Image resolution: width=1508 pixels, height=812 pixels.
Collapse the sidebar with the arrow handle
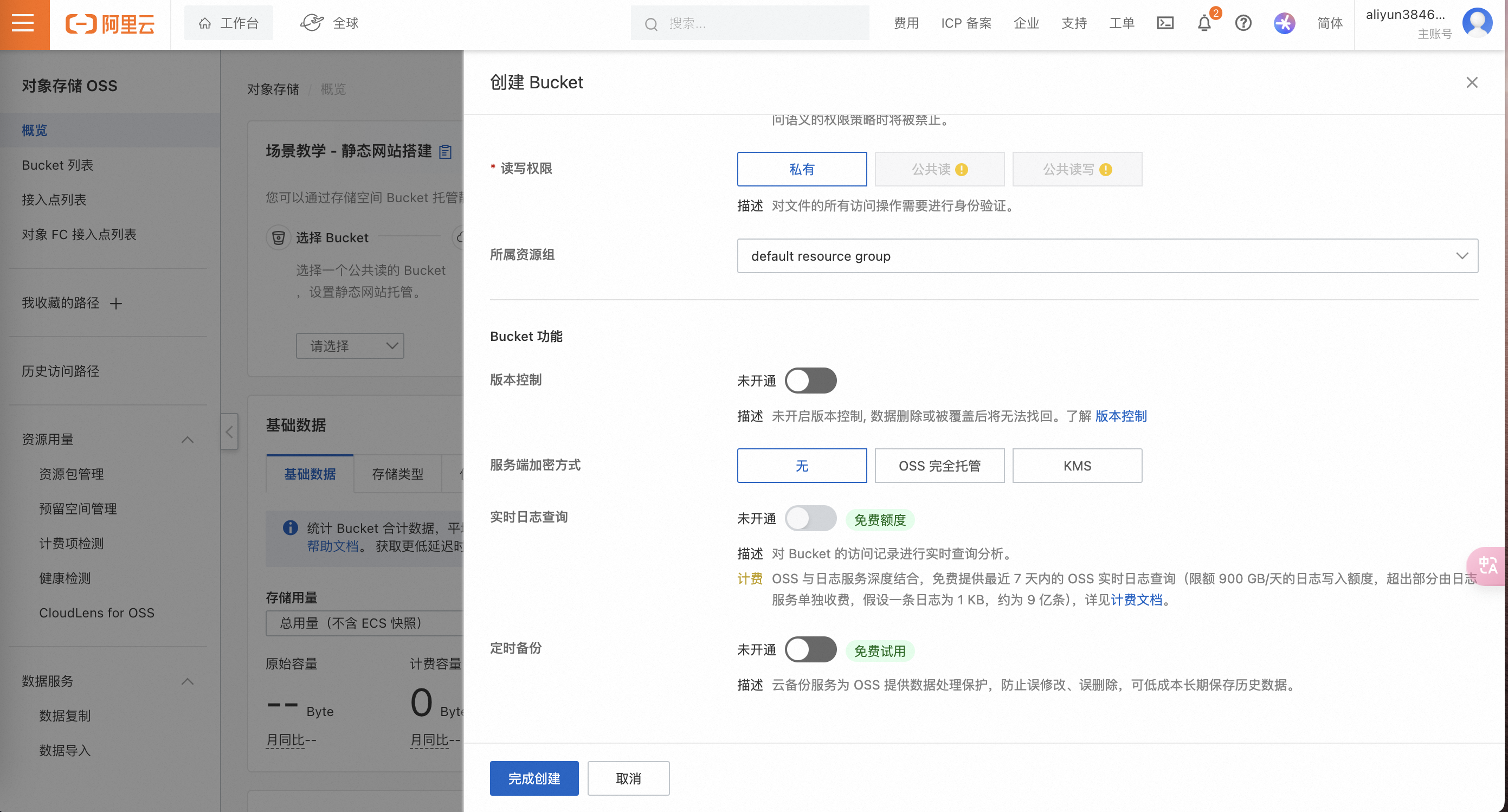click(229, 432)
